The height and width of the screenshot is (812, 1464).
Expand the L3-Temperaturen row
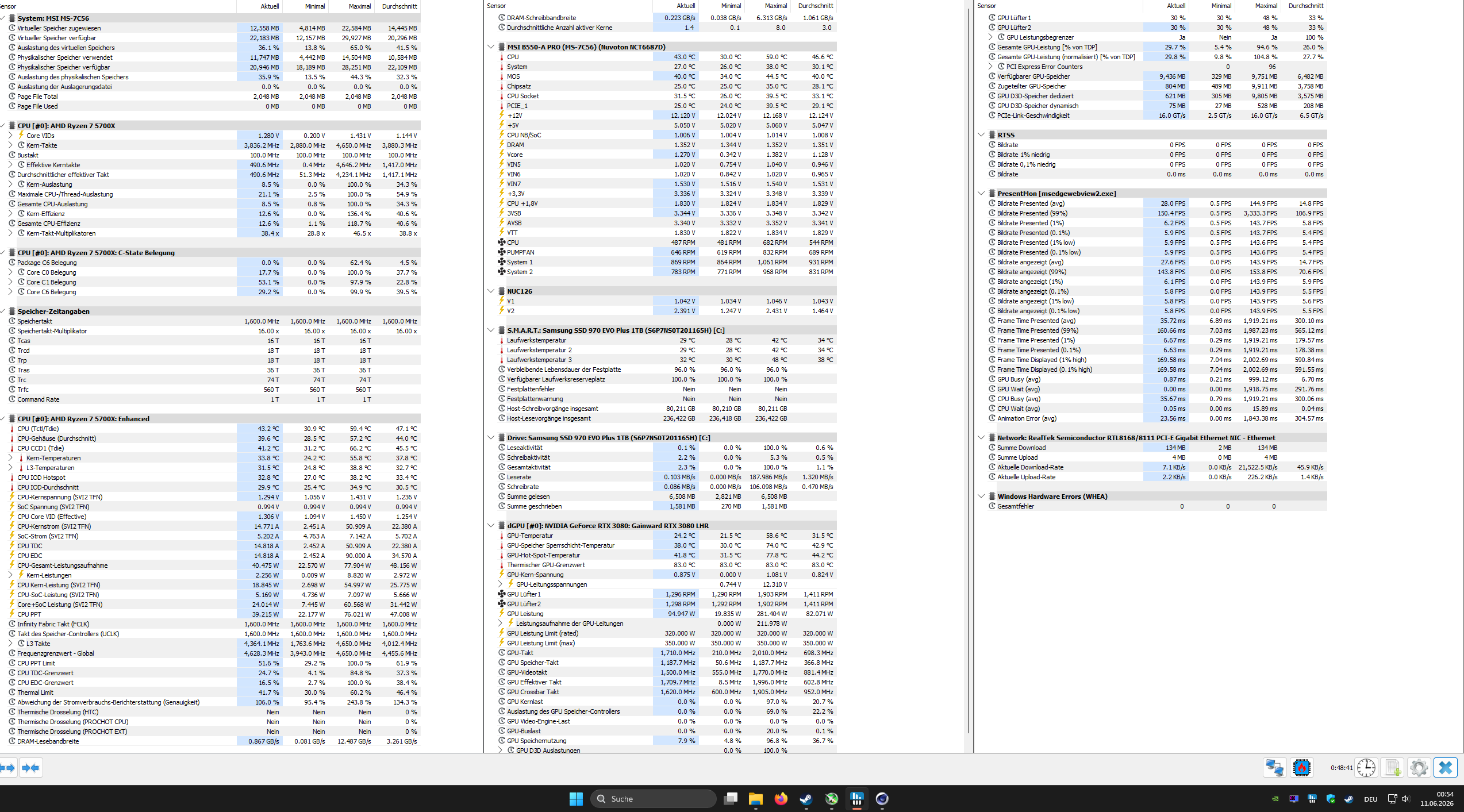click(11, 468)
